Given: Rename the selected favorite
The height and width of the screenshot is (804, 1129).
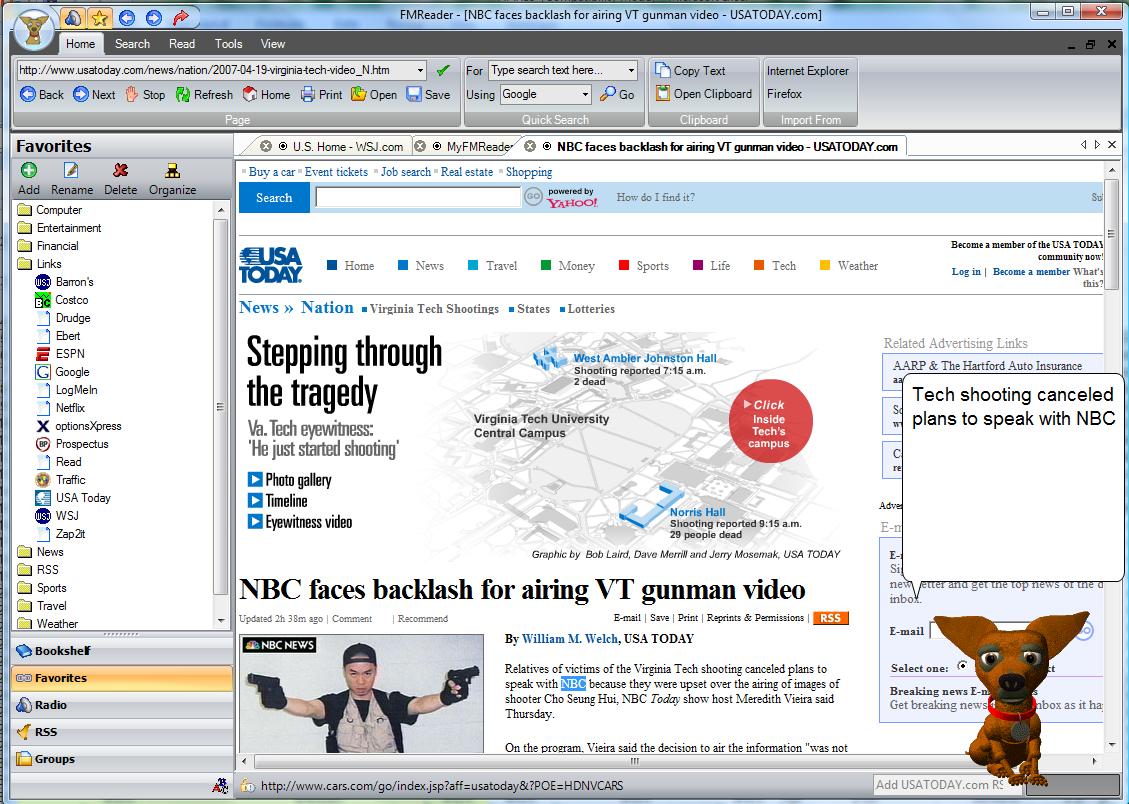Looking at the screenshot, I should 71,179.
